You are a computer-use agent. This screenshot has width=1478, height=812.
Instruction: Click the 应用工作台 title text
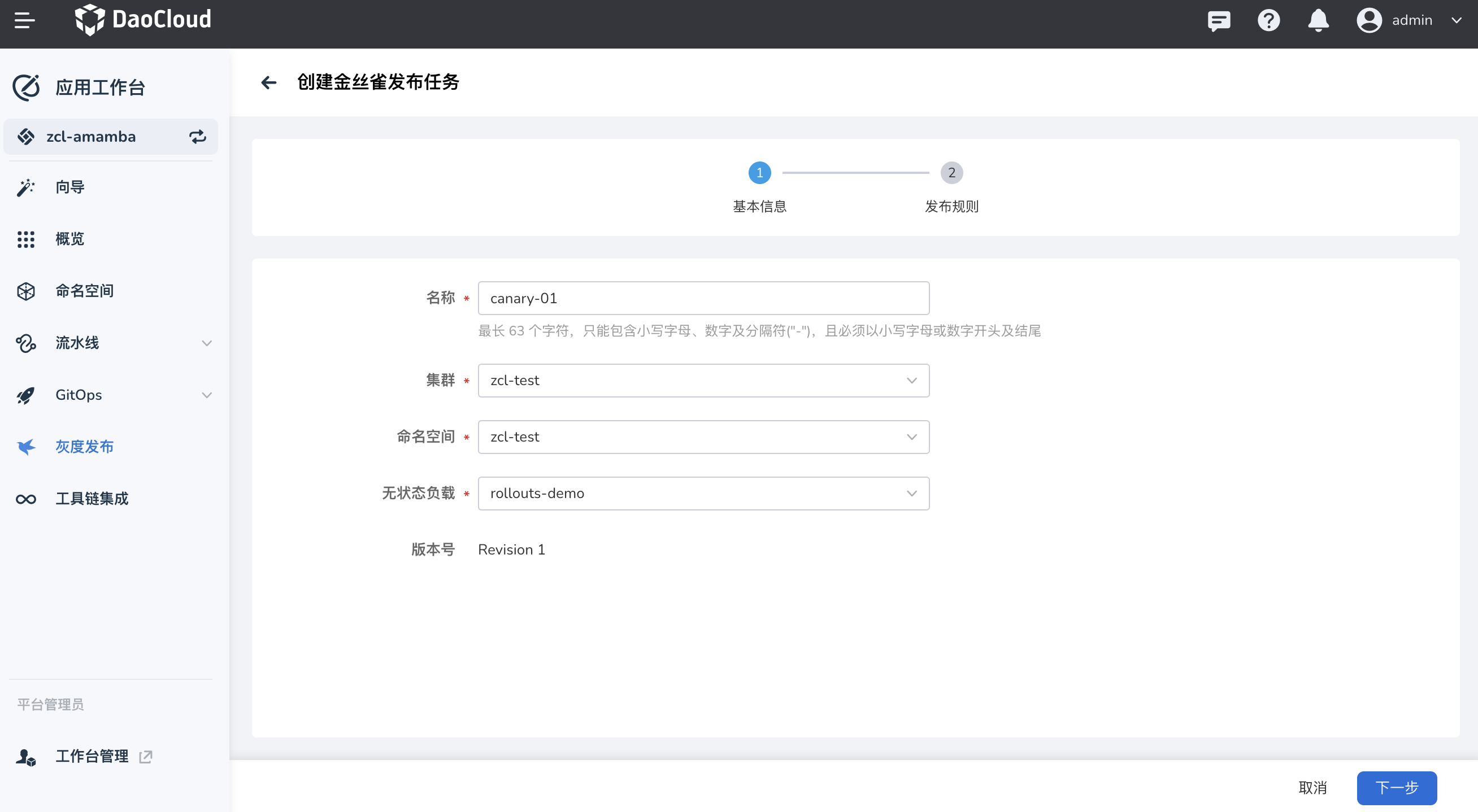pos(101,88)
